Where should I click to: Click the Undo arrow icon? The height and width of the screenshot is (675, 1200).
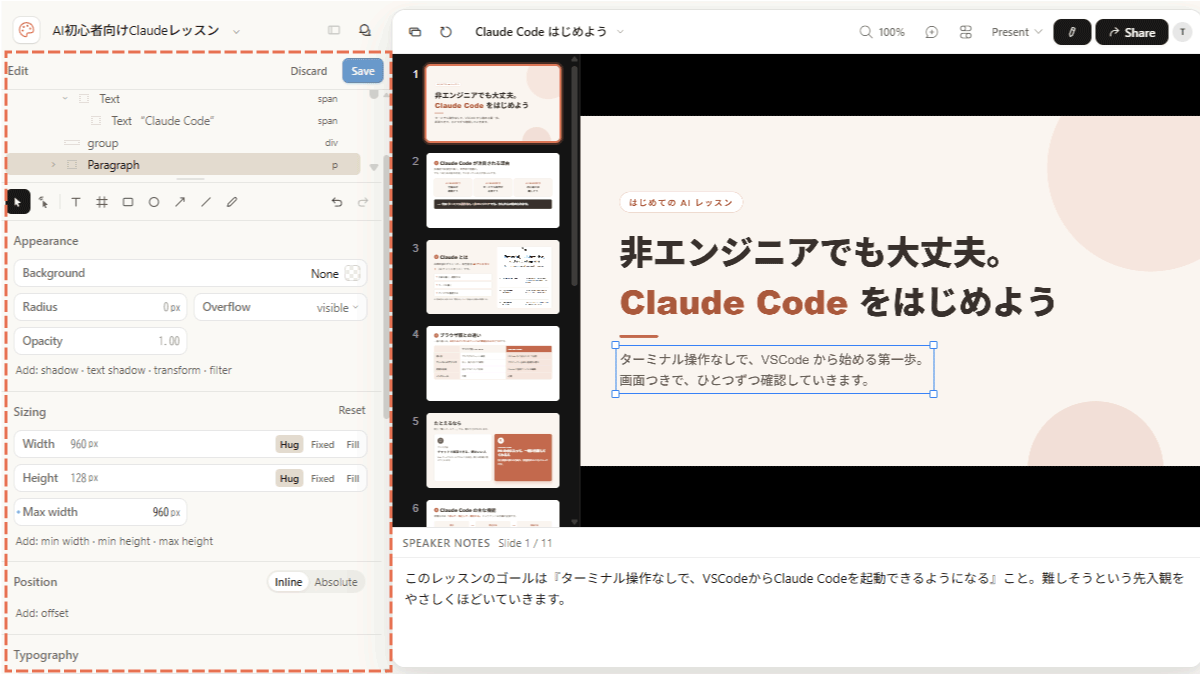pos(337,202)
